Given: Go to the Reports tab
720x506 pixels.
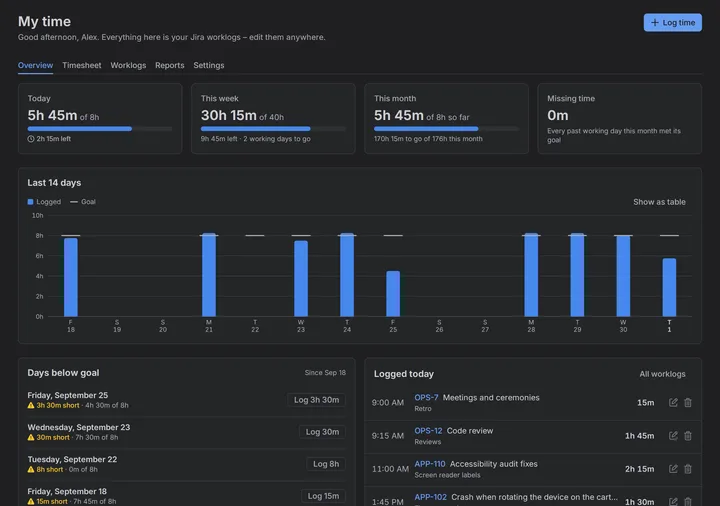Looking at the screenshot, I should (169, 65).
